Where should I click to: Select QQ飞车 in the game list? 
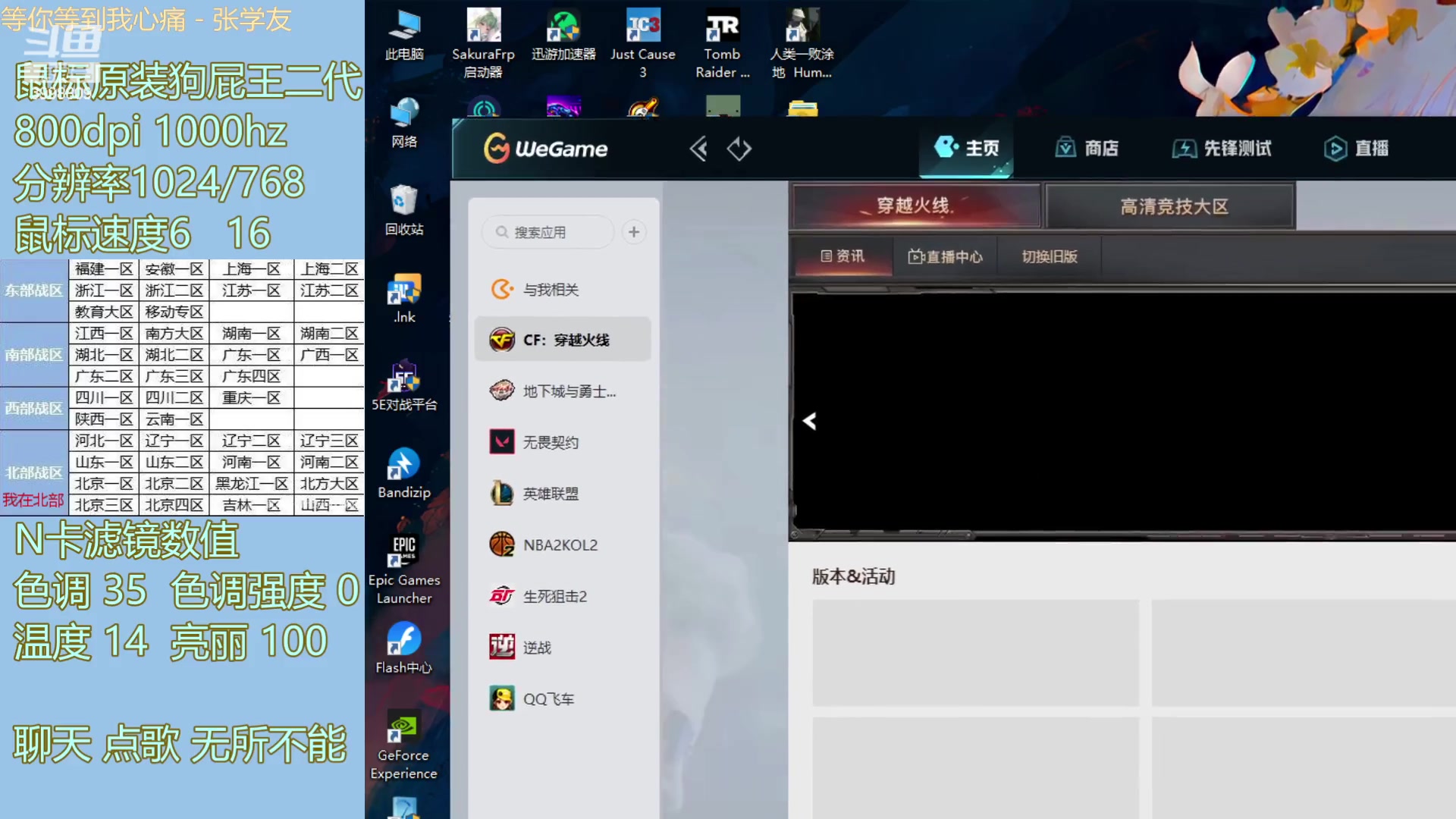(563, 699)
